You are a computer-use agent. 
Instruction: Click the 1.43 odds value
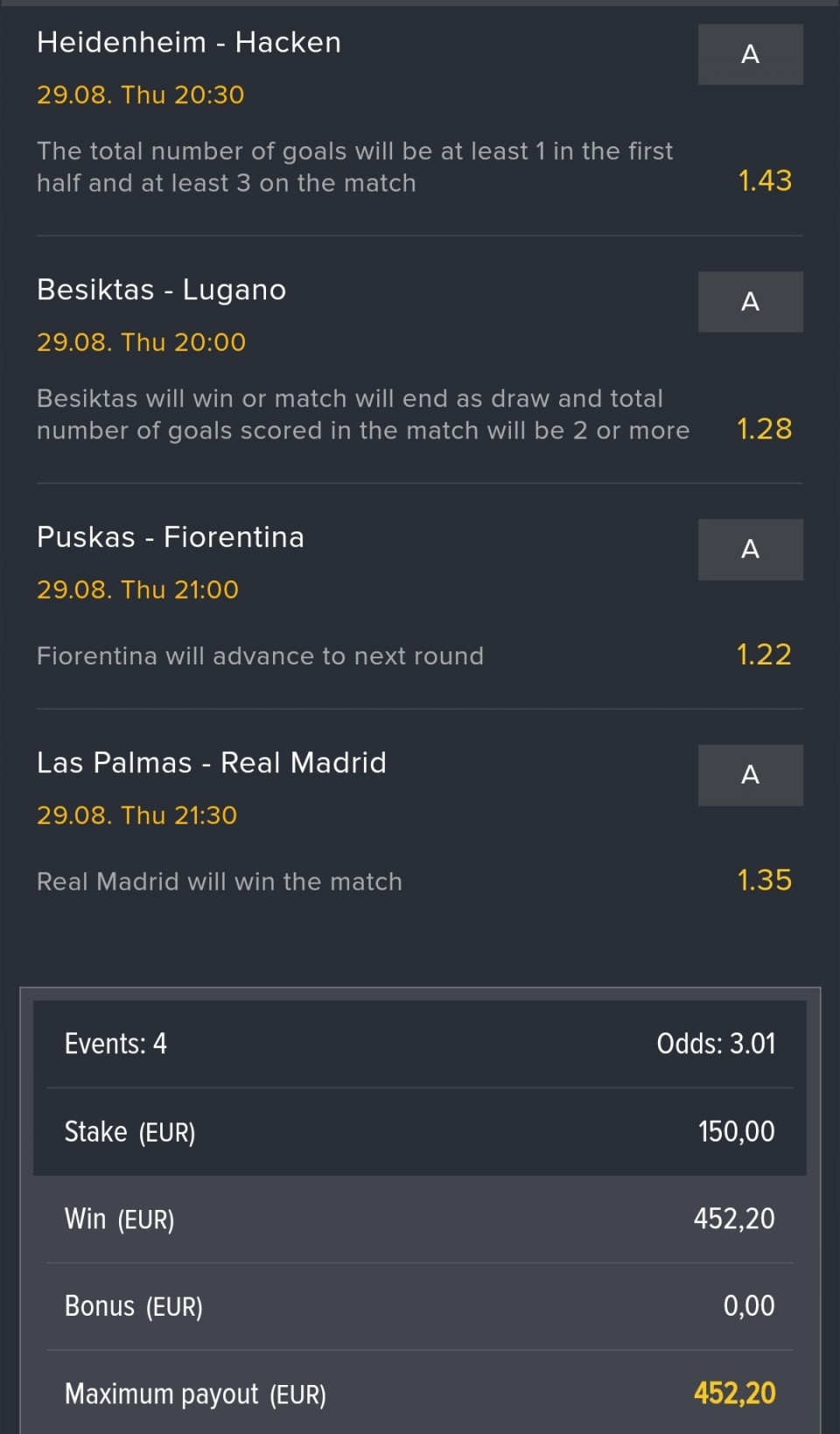coord(765,180)
